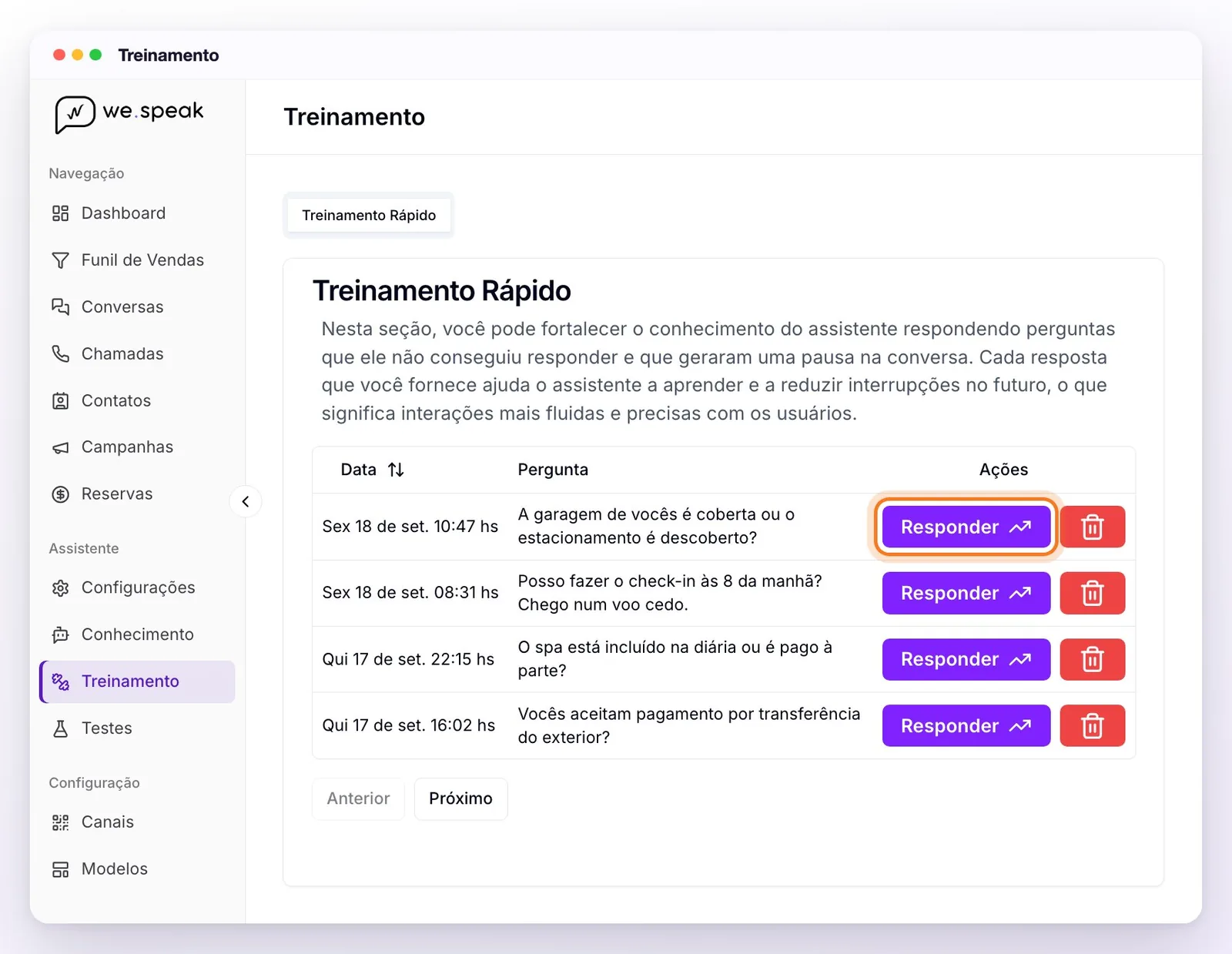Delete the garage question with trash icon
The width and height of the screenshot is (1232, 954).
[1092, 527]
